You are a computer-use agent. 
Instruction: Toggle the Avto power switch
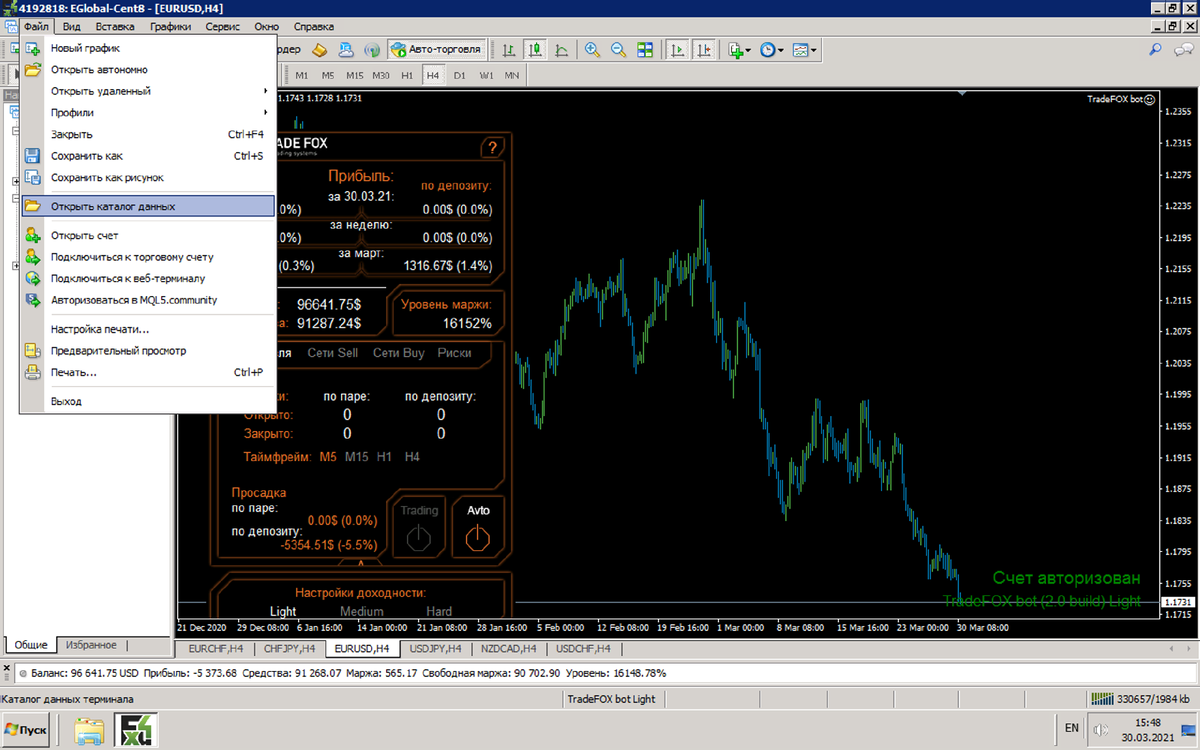tap(479, 538)
